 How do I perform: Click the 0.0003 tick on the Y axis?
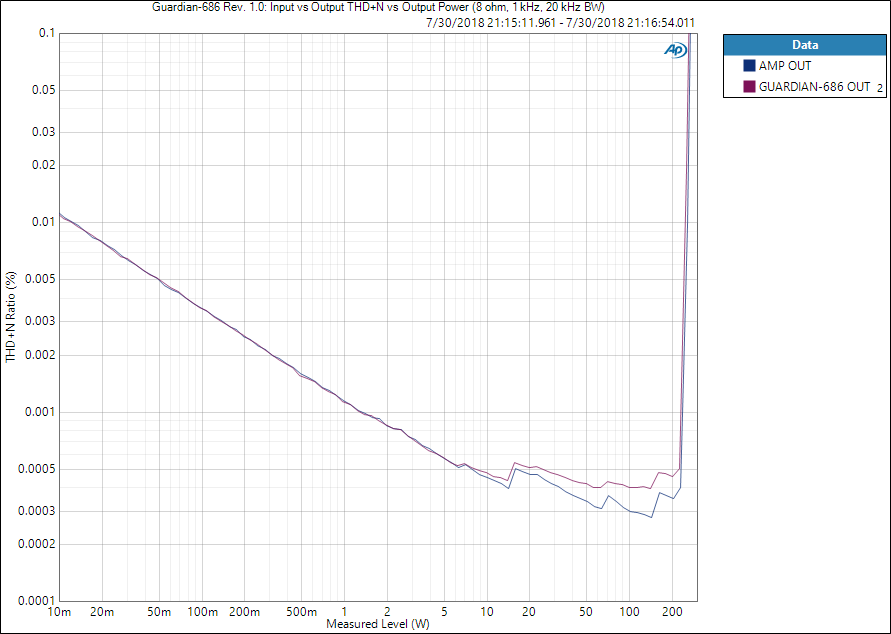(38, 511)
